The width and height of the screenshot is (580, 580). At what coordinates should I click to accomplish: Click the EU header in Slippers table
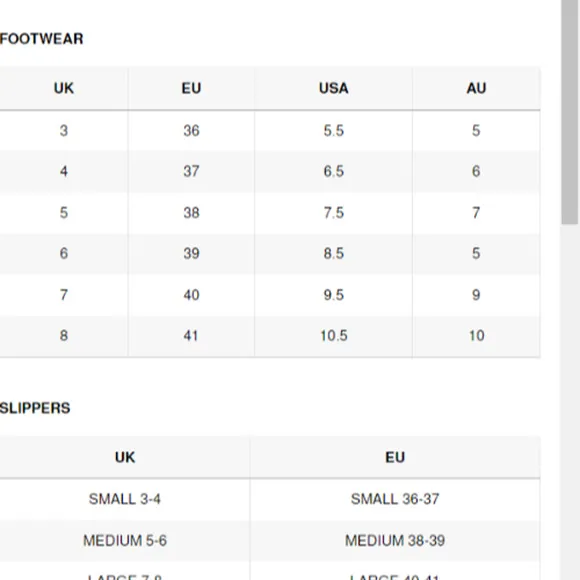[395, 458]
